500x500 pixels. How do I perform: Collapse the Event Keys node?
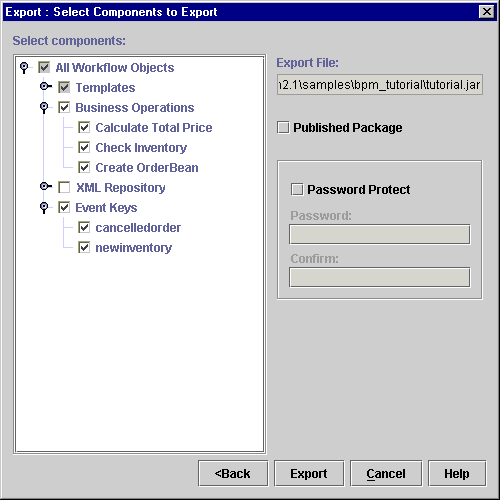[44, 208]
